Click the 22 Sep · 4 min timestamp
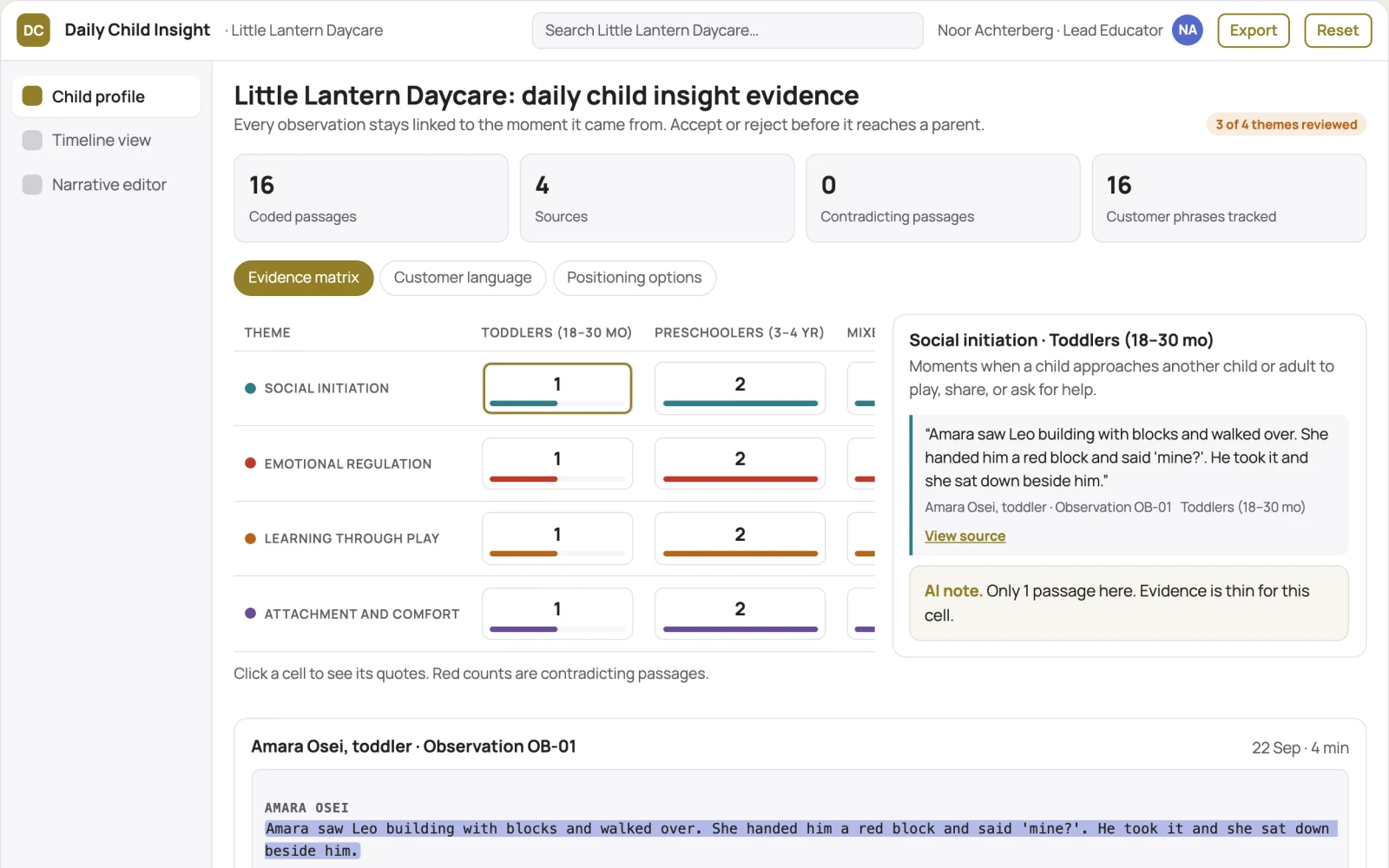This screenshot has width=1389, height=868. point(1300,748)
